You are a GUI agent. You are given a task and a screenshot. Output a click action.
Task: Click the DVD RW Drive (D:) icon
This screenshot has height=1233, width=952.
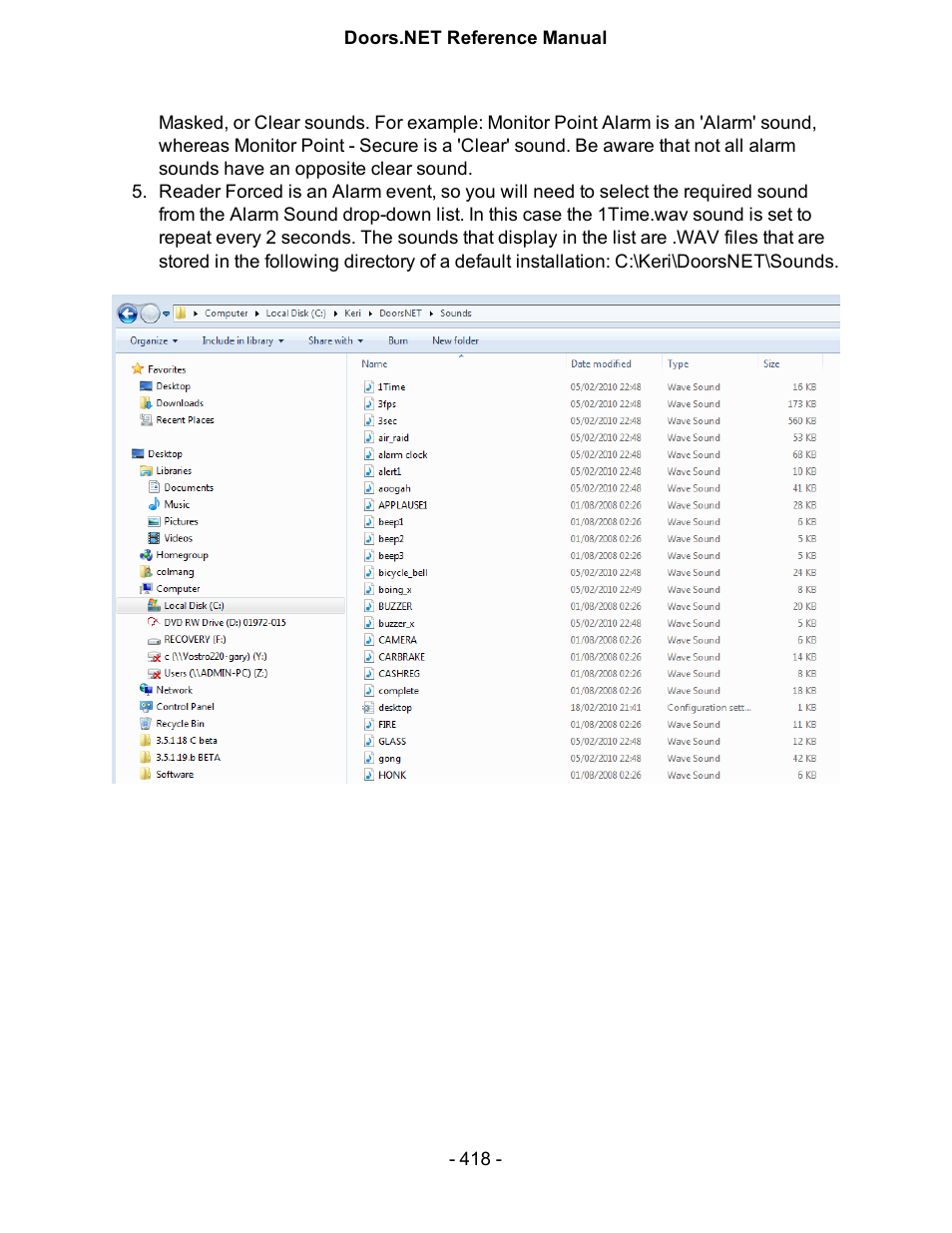154,623
